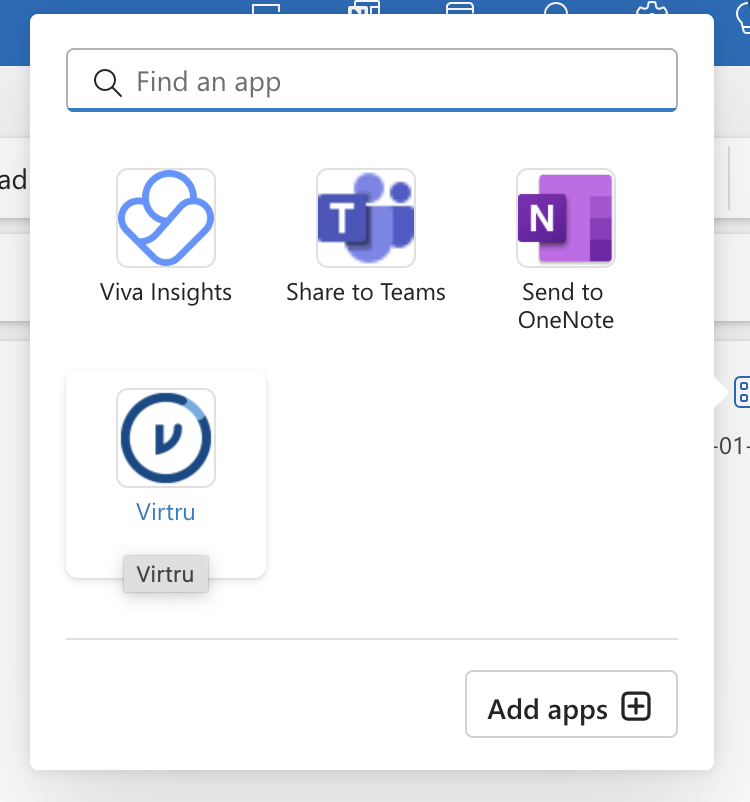Click the search magnifier icon
The width and height of the screenshot is (750, 802).
pos(107,83)
